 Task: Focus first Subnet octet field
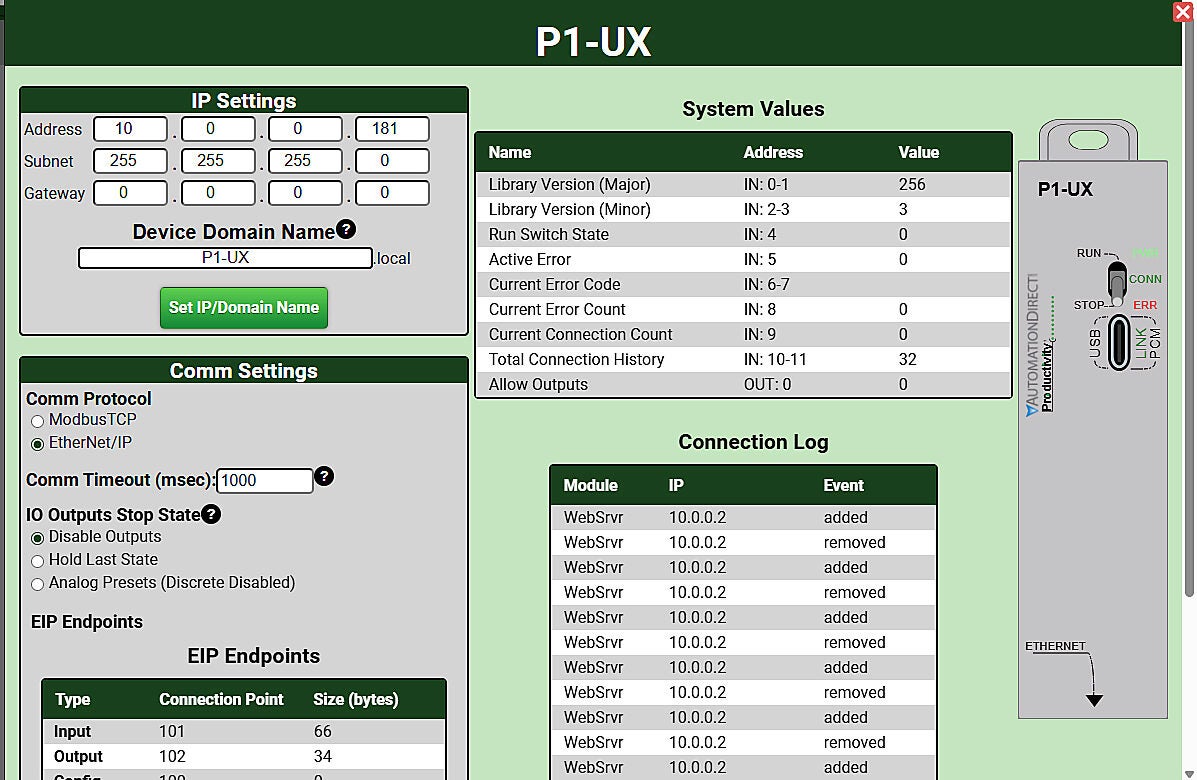point(131,161)
